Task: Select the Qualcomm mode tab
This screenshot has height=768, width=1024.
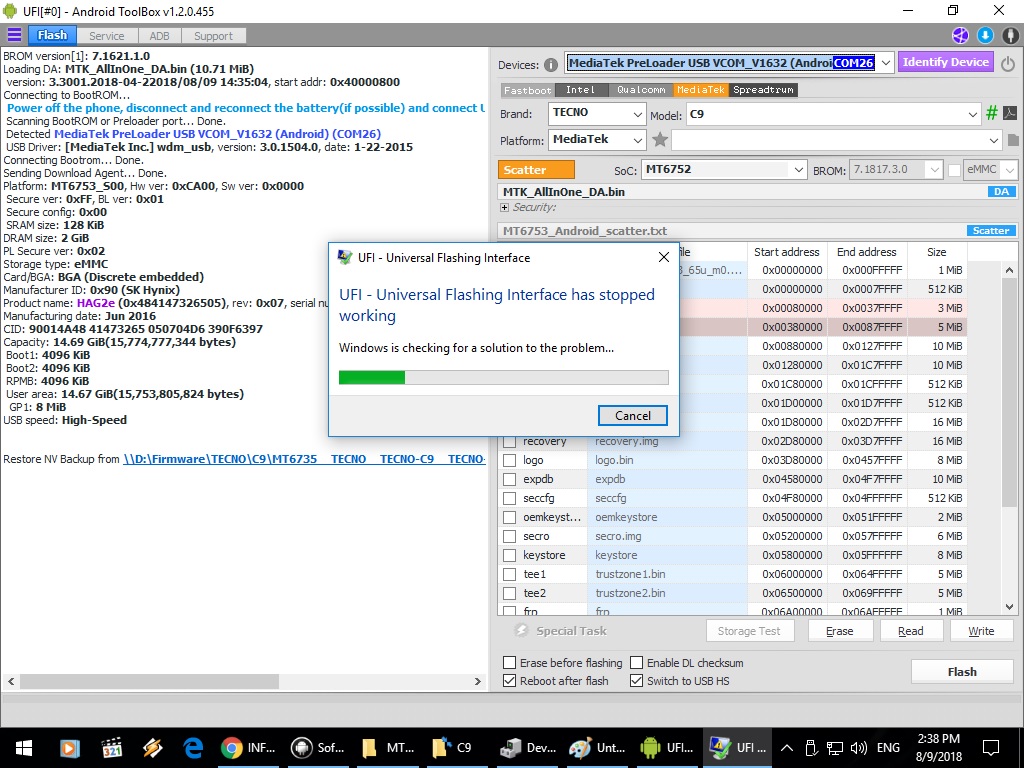Action: [641, 90]
